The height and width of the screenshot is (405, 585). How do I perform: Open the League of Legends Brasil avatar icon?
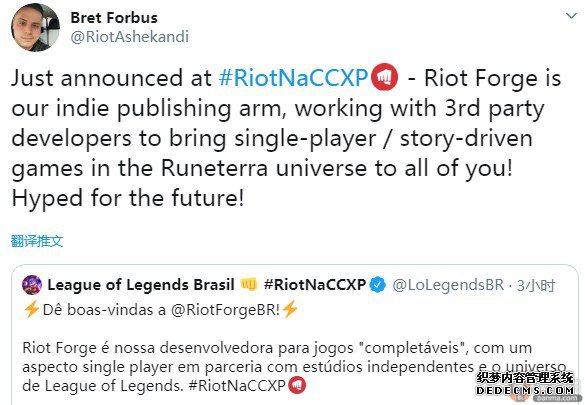tap(32, 285)
